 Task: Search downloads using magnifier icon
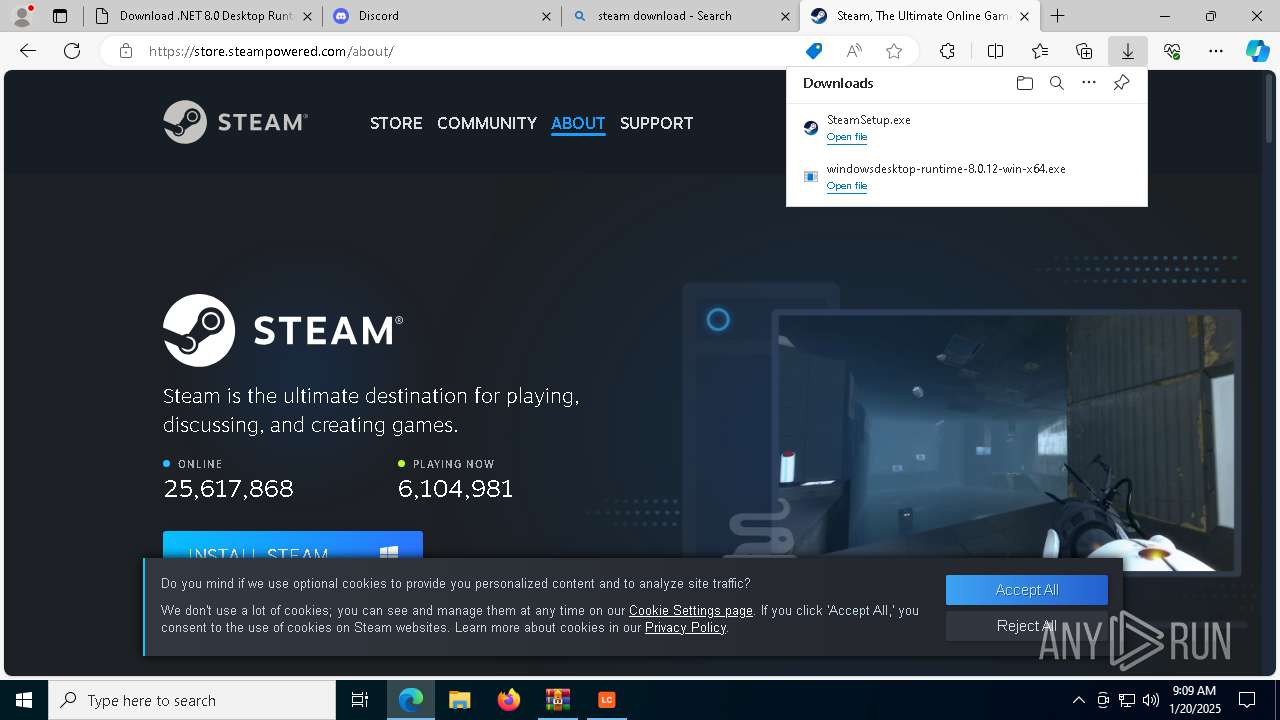pyautogui.click(x=1056, y=83)
